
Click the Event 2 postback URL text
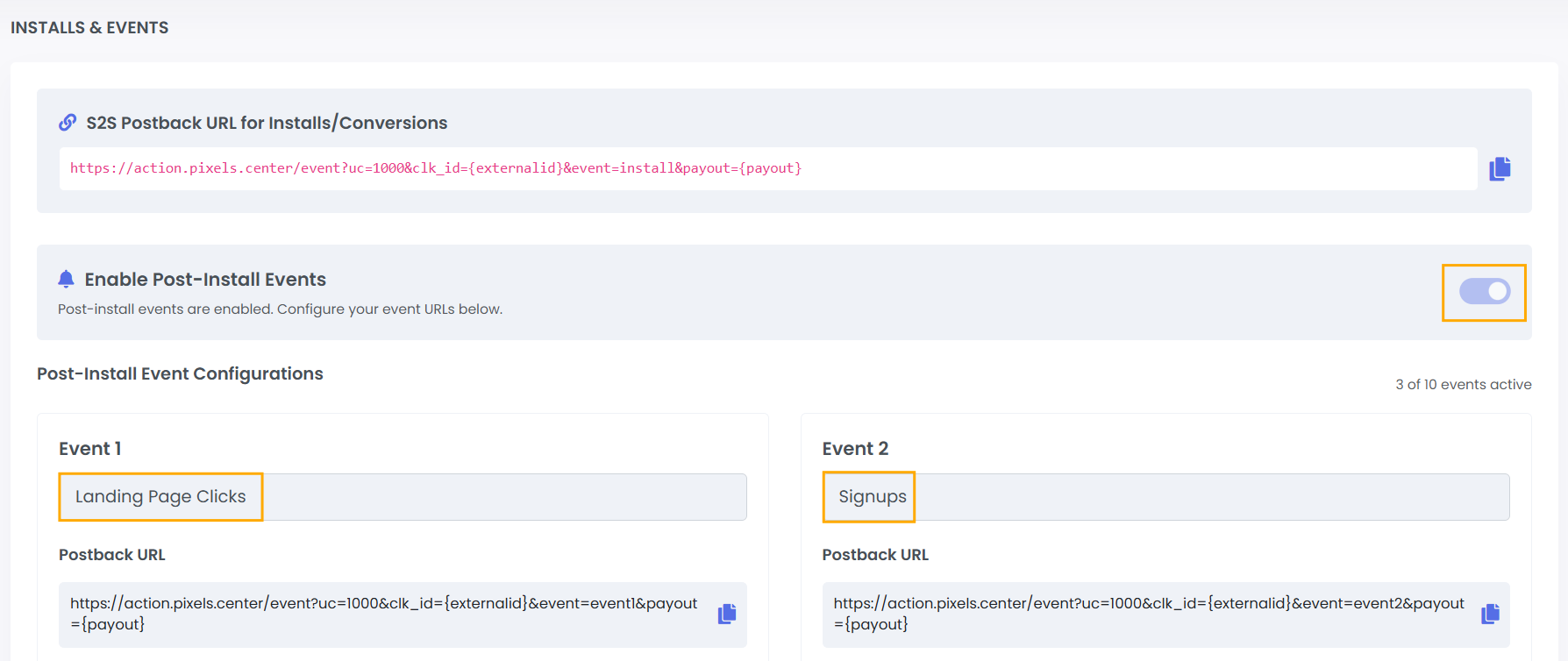click(1148, 613)
